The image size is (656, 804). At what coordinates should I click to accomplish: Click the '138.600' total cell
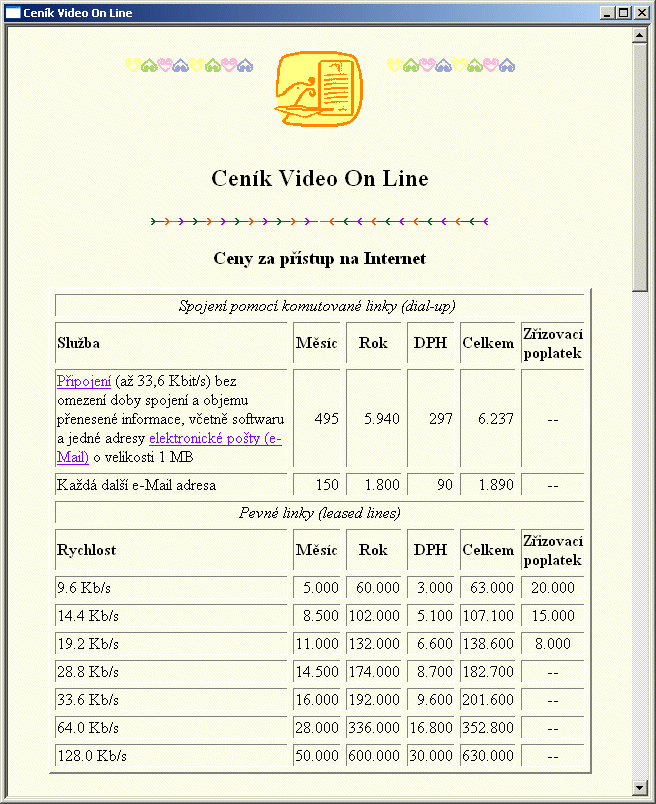(488, 644)
